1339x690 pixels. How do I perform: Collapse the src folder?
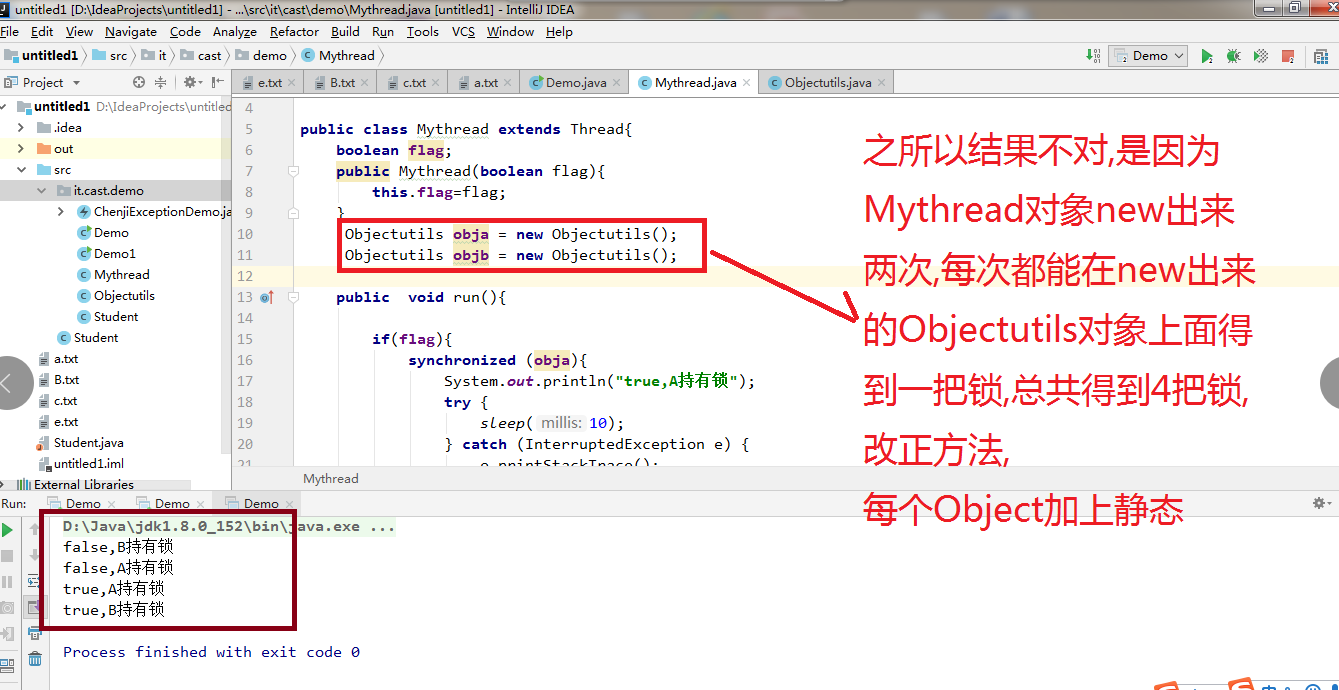point(21,169)
